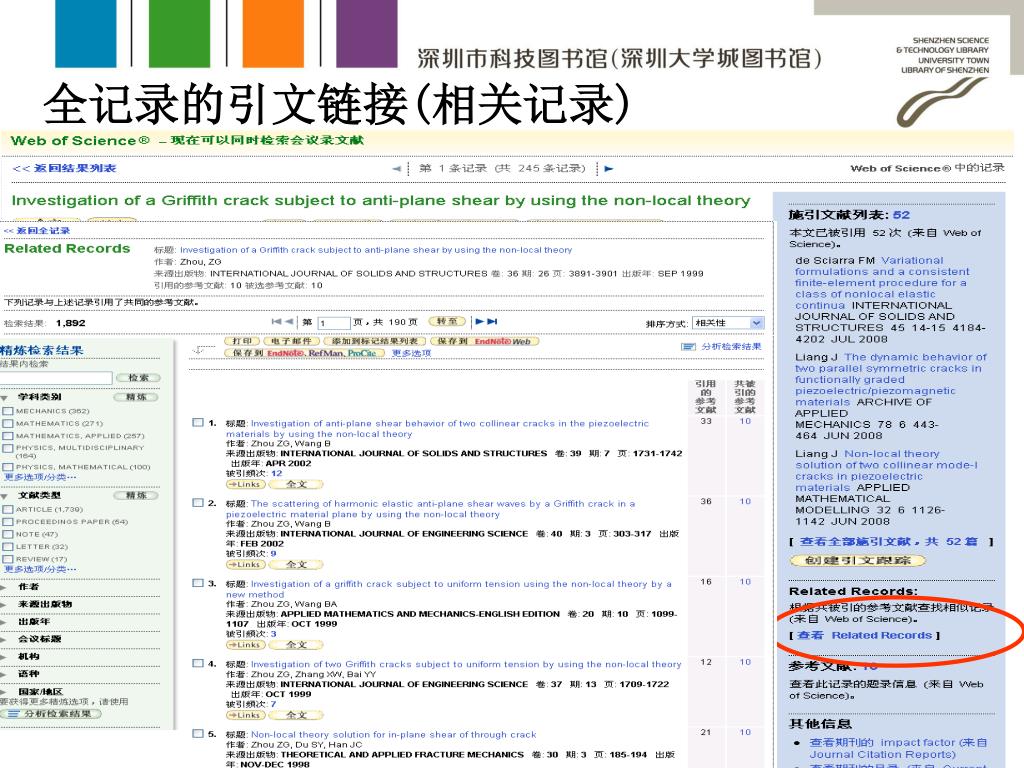Check the PHYSICS, MATHEMATICAL (100) filter
This screenshot has width=1024, height=768.
tap(8, 468)
